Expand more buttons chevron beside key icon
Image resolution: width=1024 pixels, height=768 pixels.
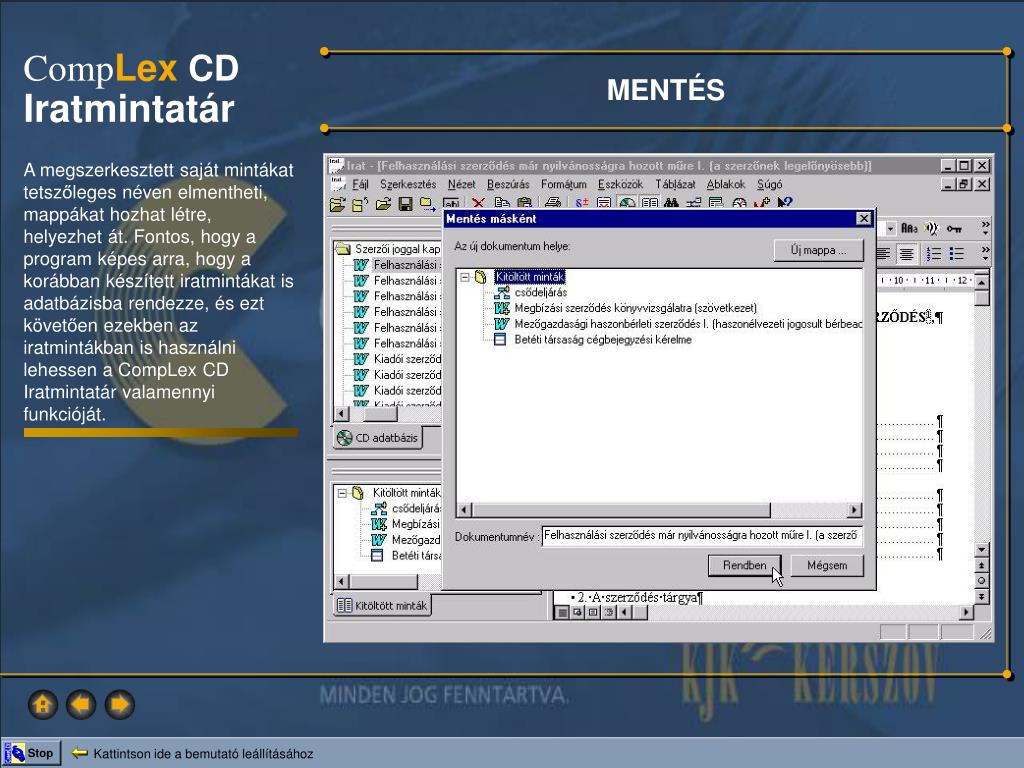[985, 228]
